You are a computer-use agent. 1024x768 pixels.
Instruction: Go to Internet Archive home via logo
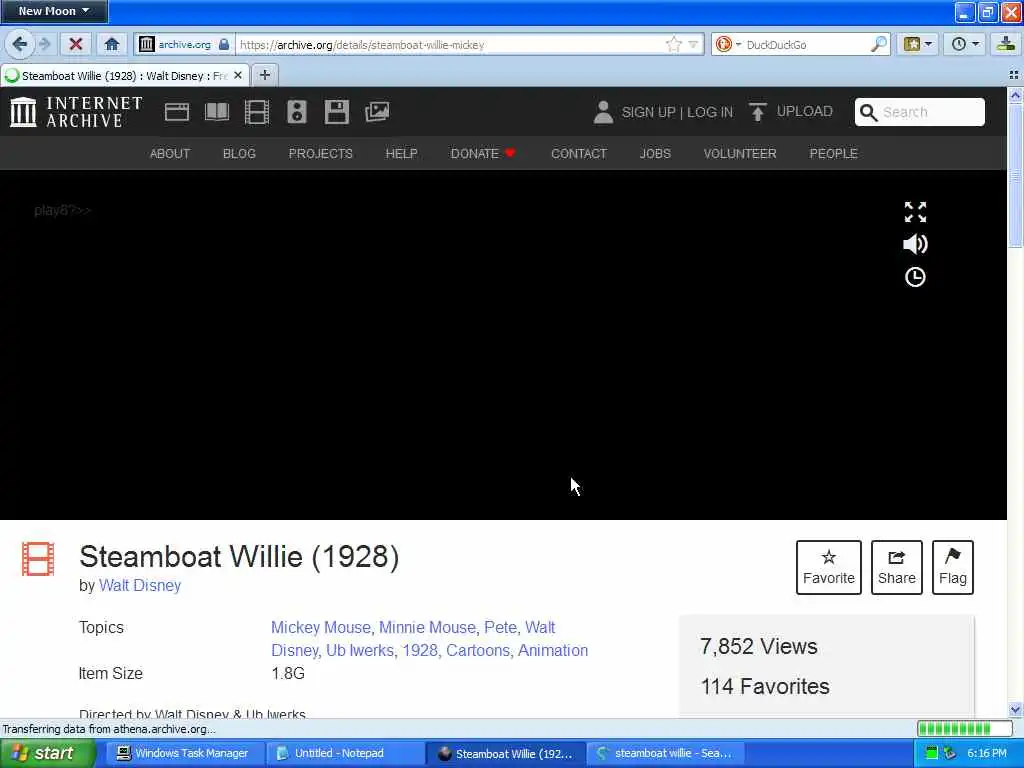tap(76, 112)
